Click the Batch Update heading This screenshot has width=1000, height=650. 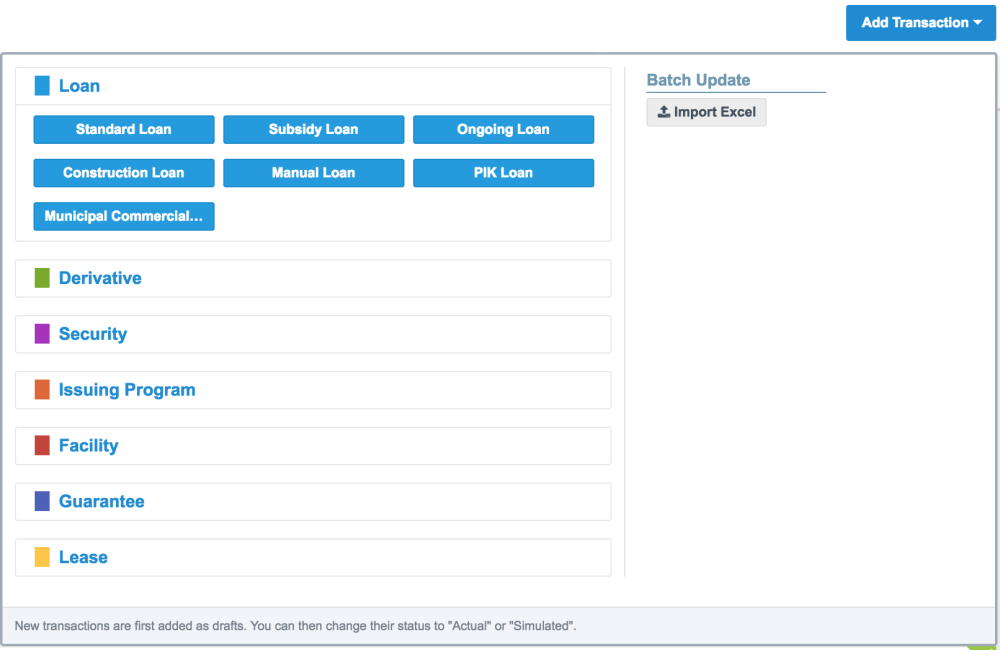[x=698, y=80]
